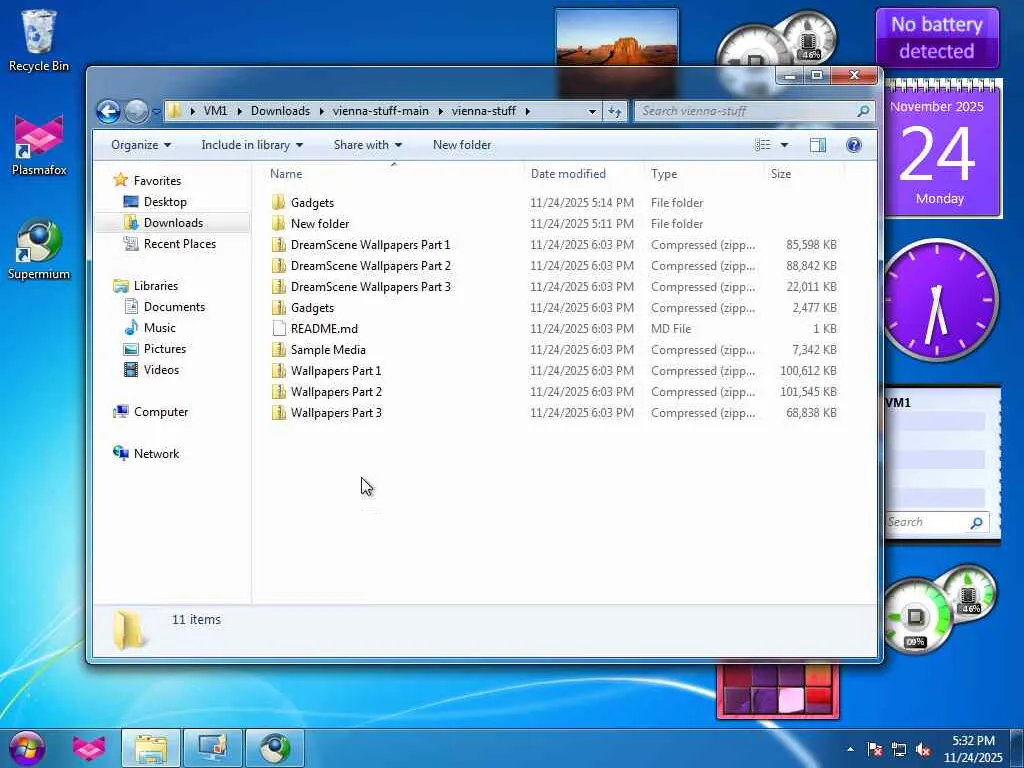Open the Documents library
Screen dimensions: 1024x768
174,307
